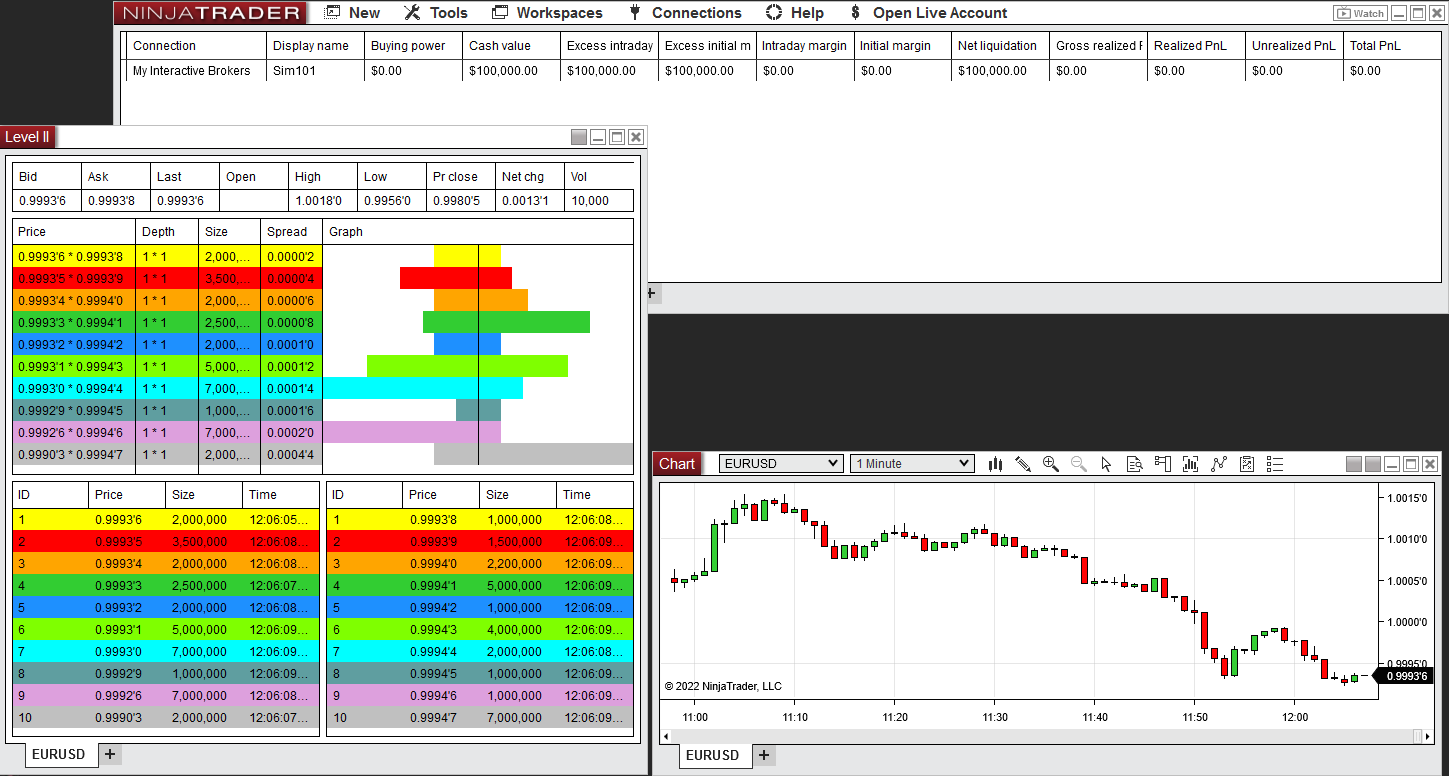
Task: Show the data box in the Chart toolbar
Action: tap(1134, 464)
